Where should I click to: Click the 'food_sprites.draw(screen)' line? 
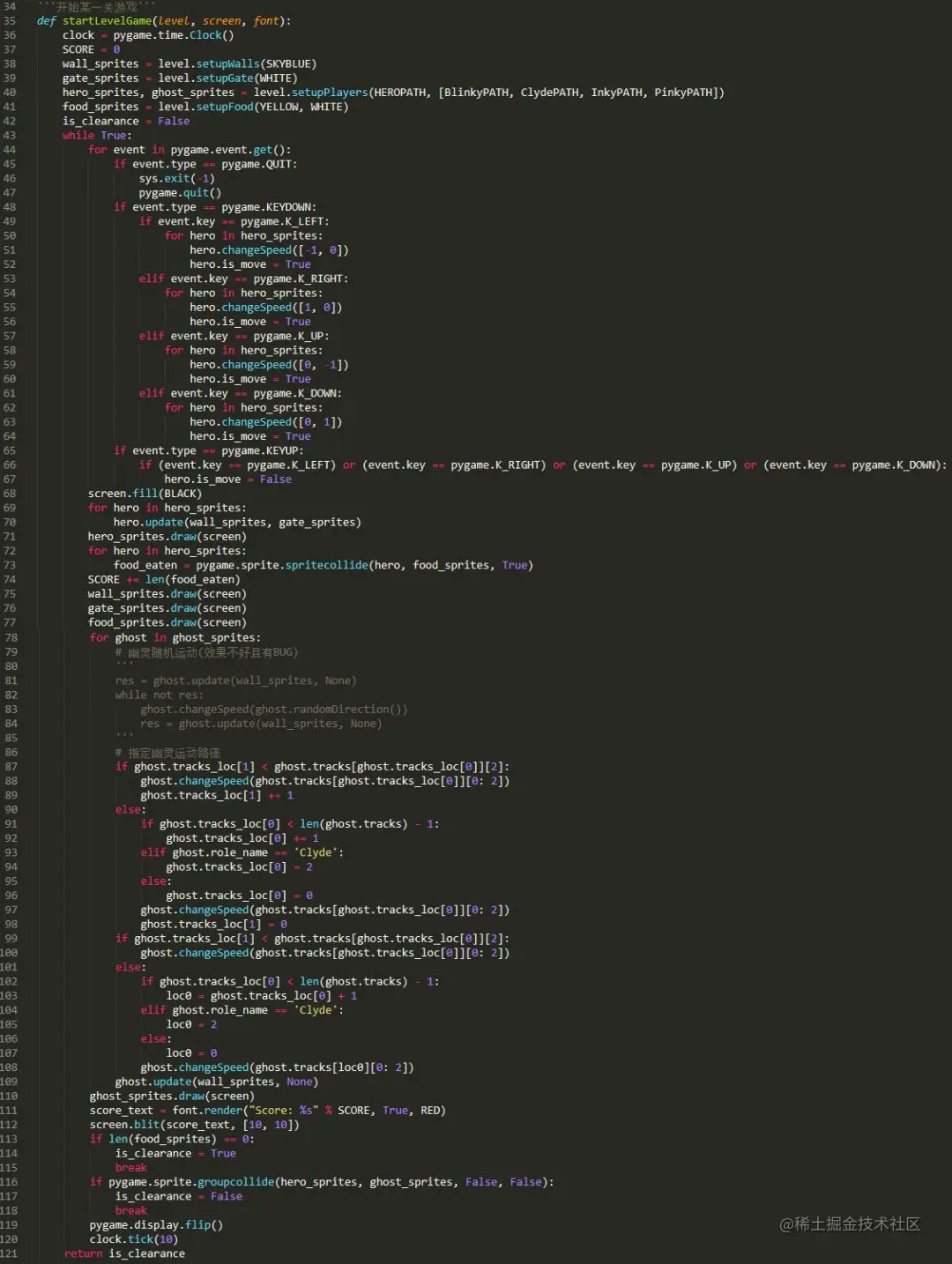(167, 622)
